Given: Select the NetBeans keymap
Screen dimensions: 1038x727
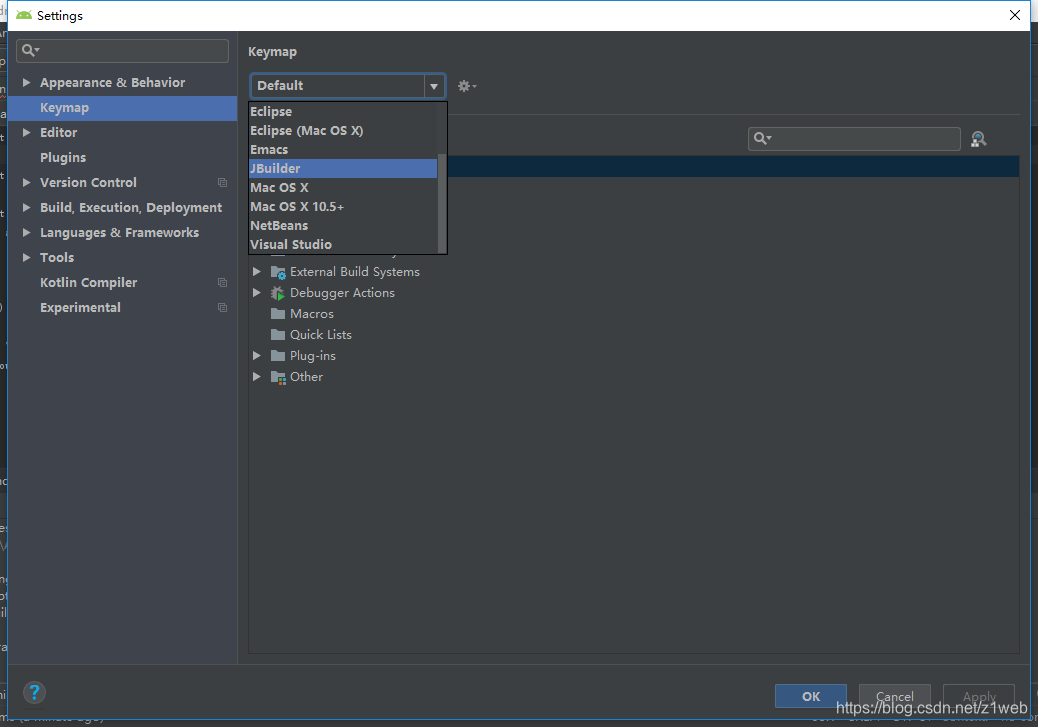Looking at the screenshot, I should [343, 226].
